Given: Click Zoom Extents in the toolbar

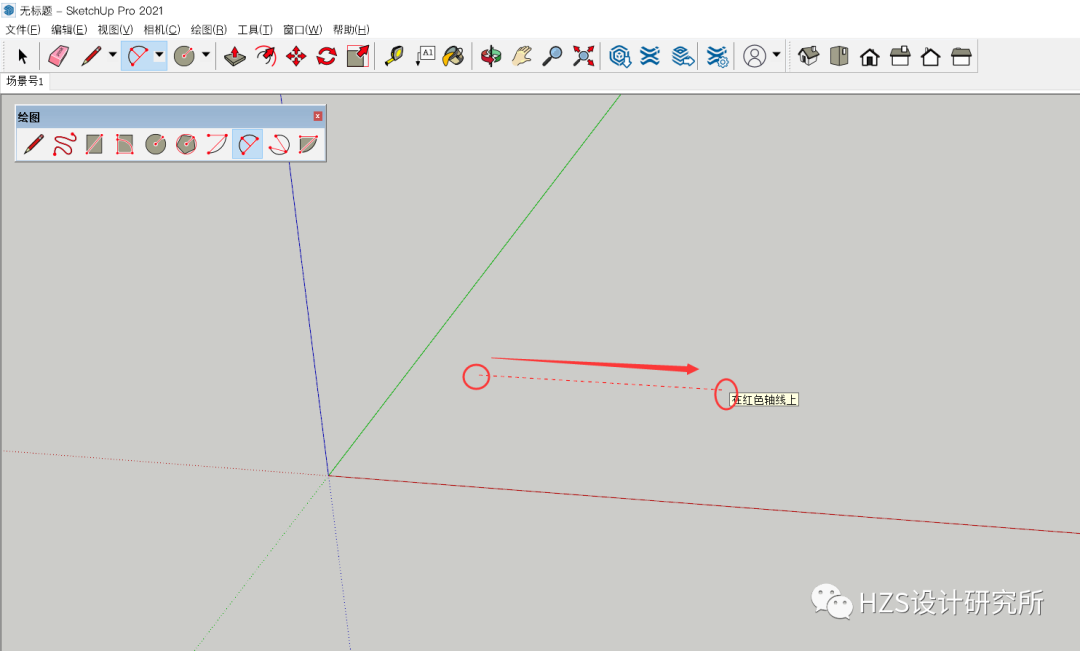Looking at the screenshot, I should pos(583,56).
